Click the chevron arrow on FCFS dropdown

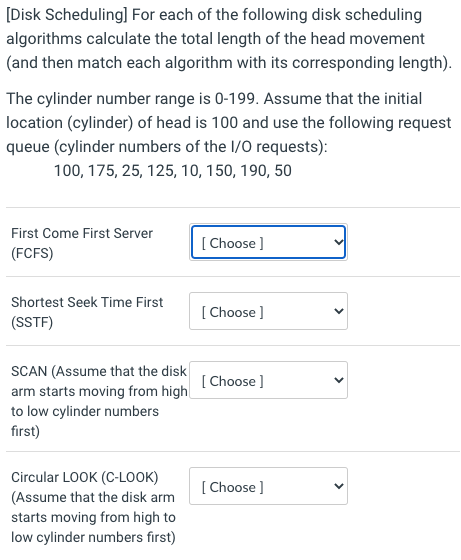tap(338, 242)
